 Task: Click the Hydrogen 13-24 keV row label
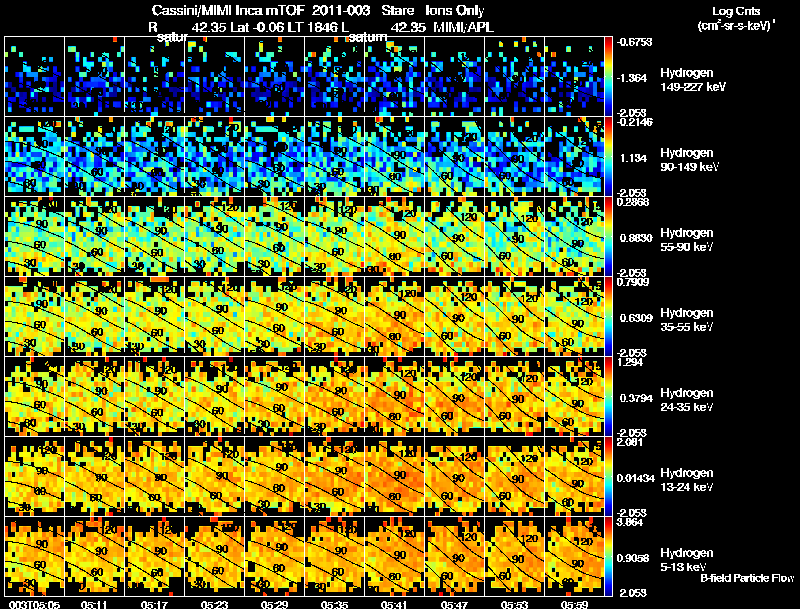(x=687, y=480)
